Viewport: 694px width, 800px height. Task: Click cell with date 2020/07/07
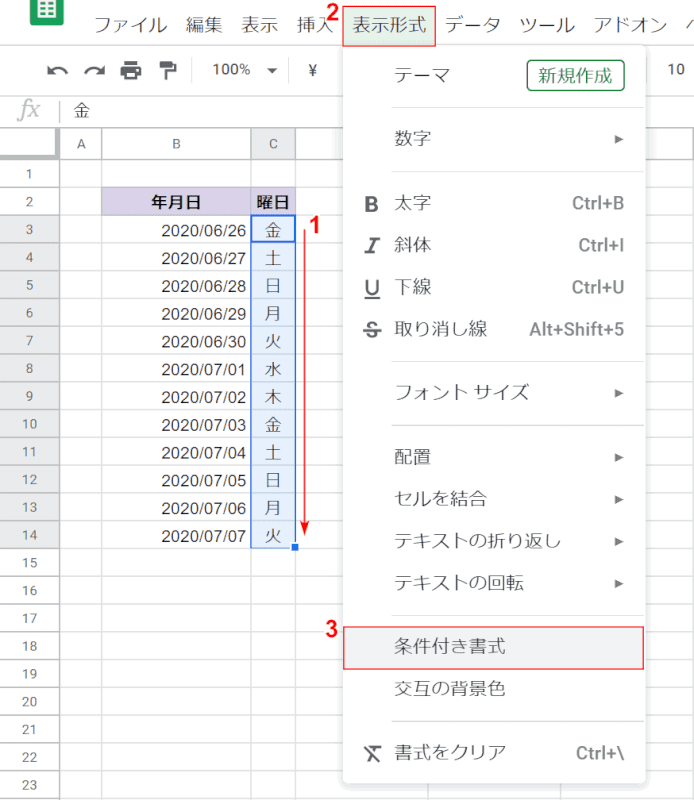coord(176,536)
